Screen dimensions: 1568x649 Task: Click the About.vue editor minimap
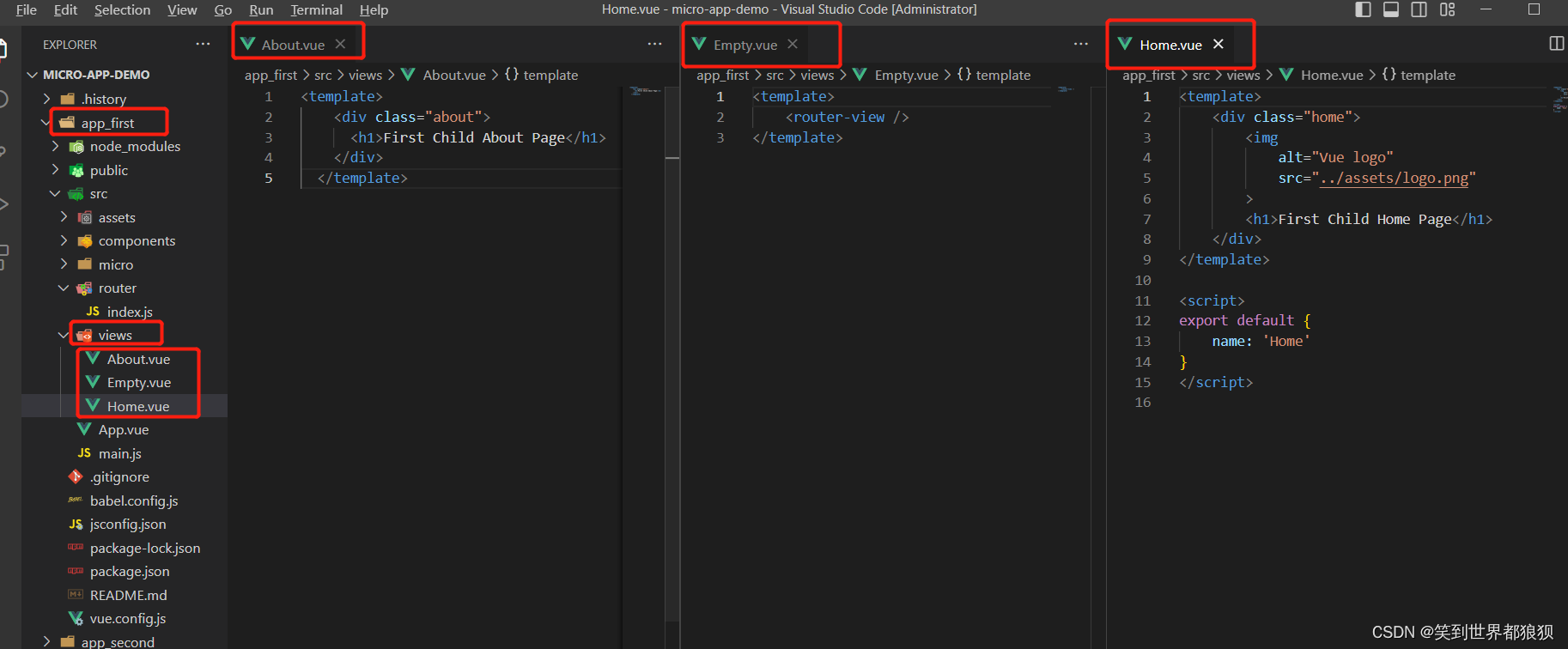pos(644,90)
